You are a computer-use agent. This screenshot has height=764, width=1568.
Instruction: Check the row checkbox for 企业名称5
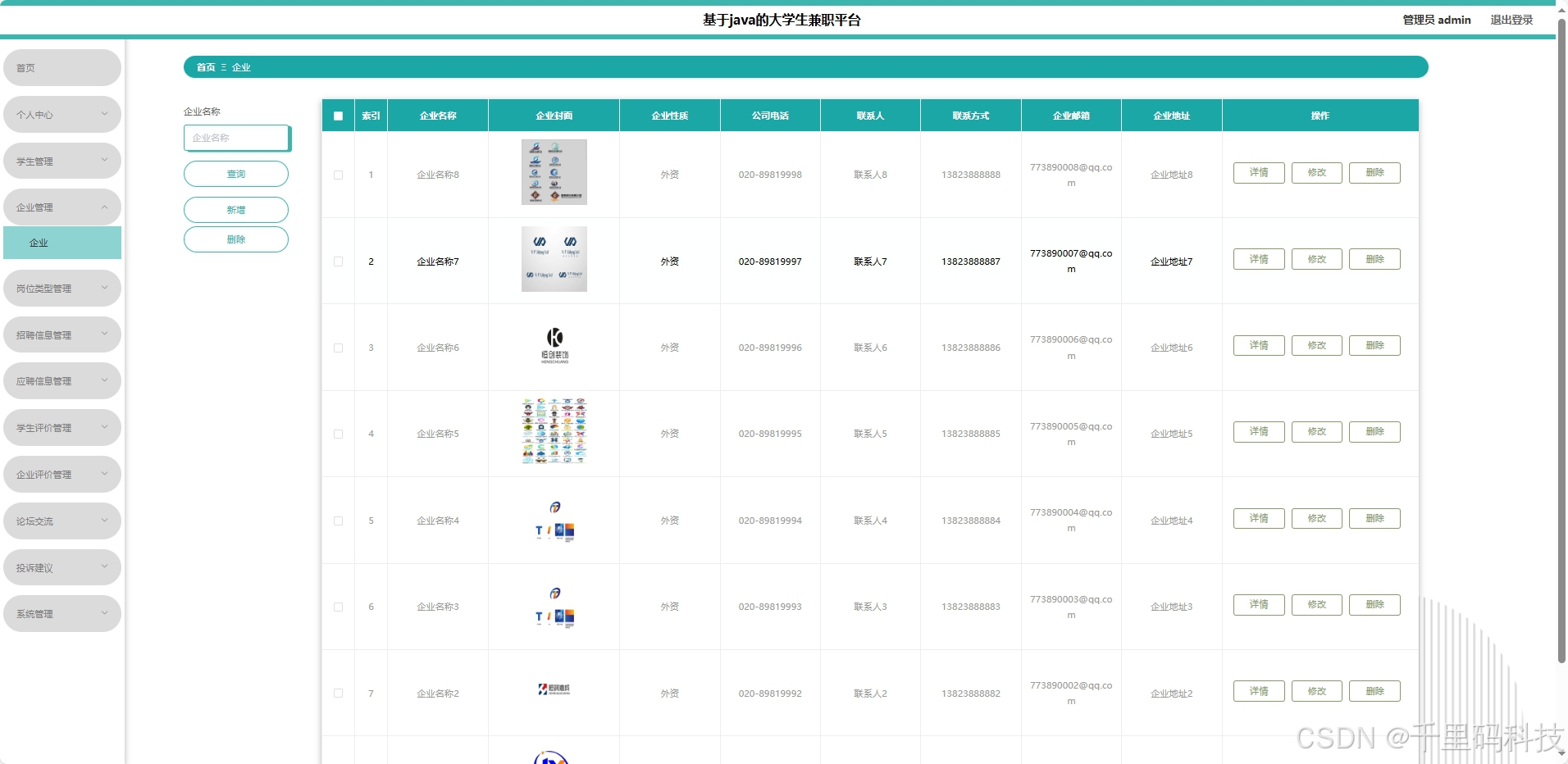[x=338, y=434]
